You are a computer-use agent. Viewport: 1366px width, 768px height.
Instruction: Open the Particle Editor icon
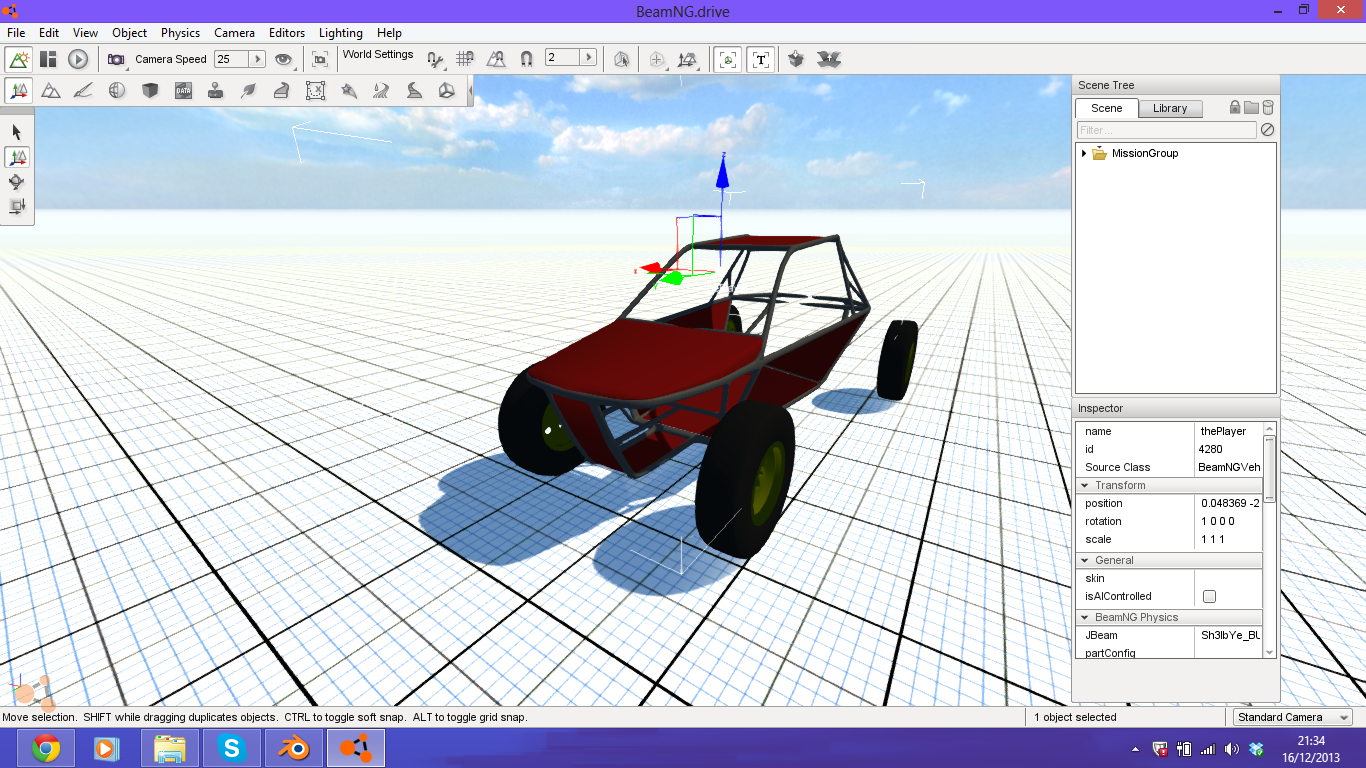[348, 91]
